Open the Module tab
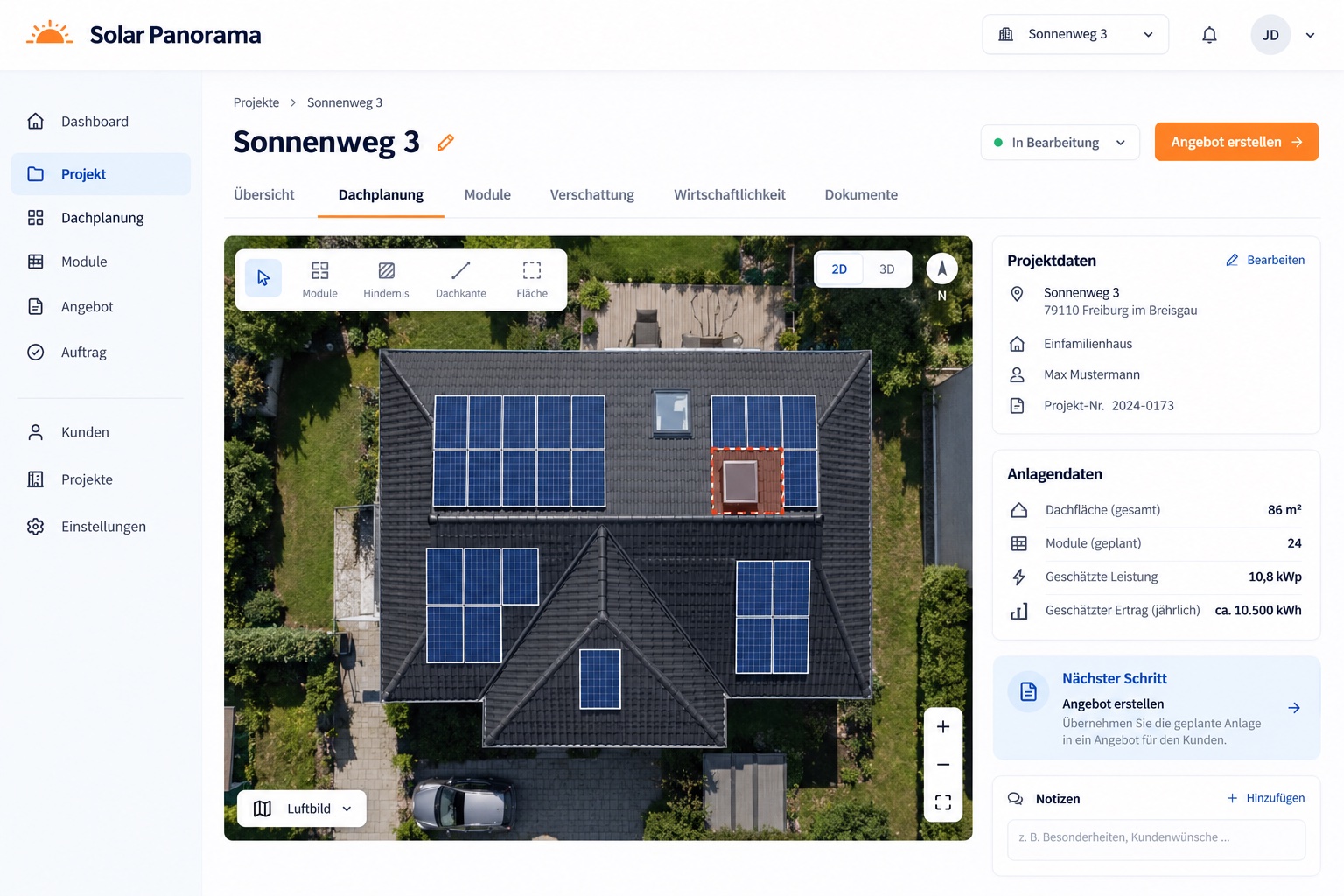1344x896 pixels. pos(487,194)
